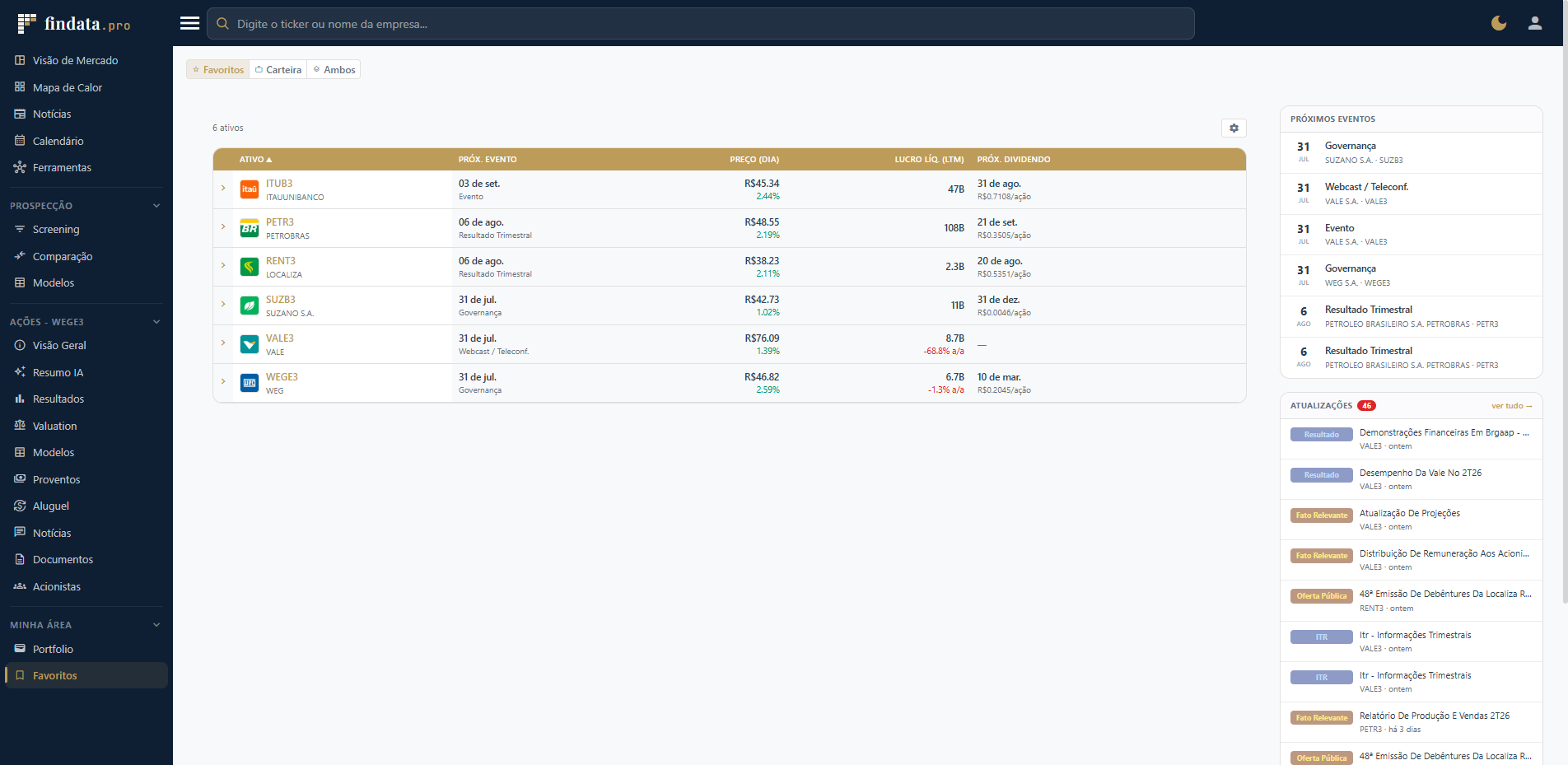Click the Proventos money icon
Viewport: 1568px width, 765px height.
[x=20, y=479]
